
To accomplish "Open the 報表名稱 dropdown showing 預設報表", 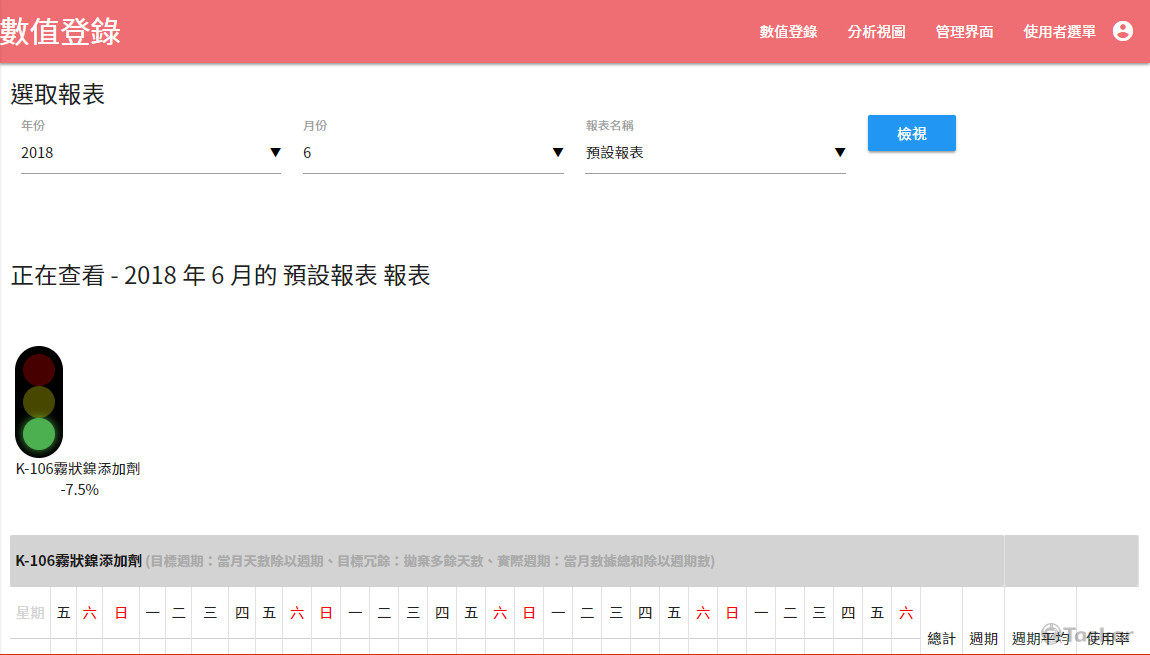I will (x=715, y=152).
